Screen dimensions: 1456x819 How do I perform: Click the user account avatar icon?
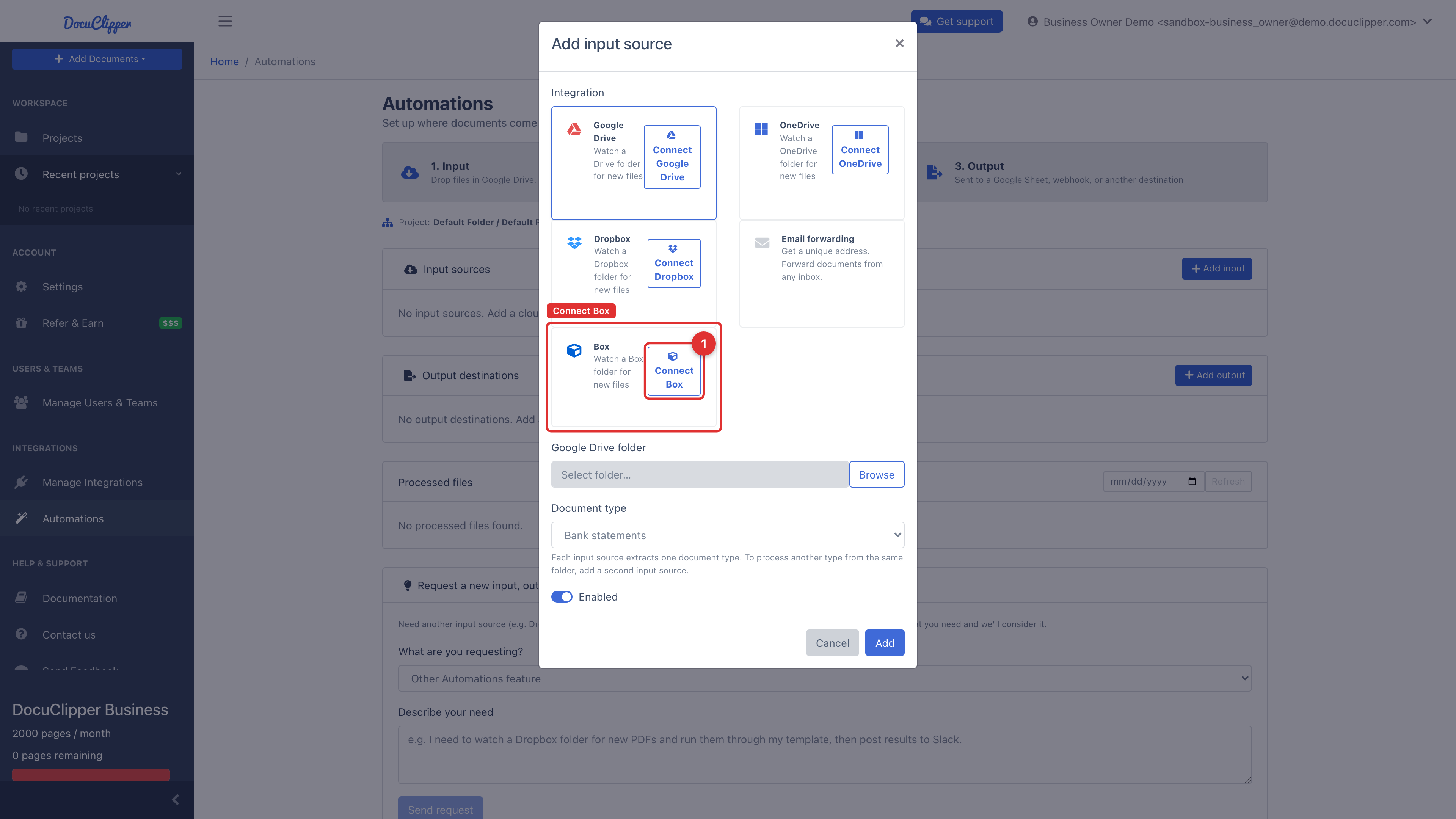pos(1032,22)
